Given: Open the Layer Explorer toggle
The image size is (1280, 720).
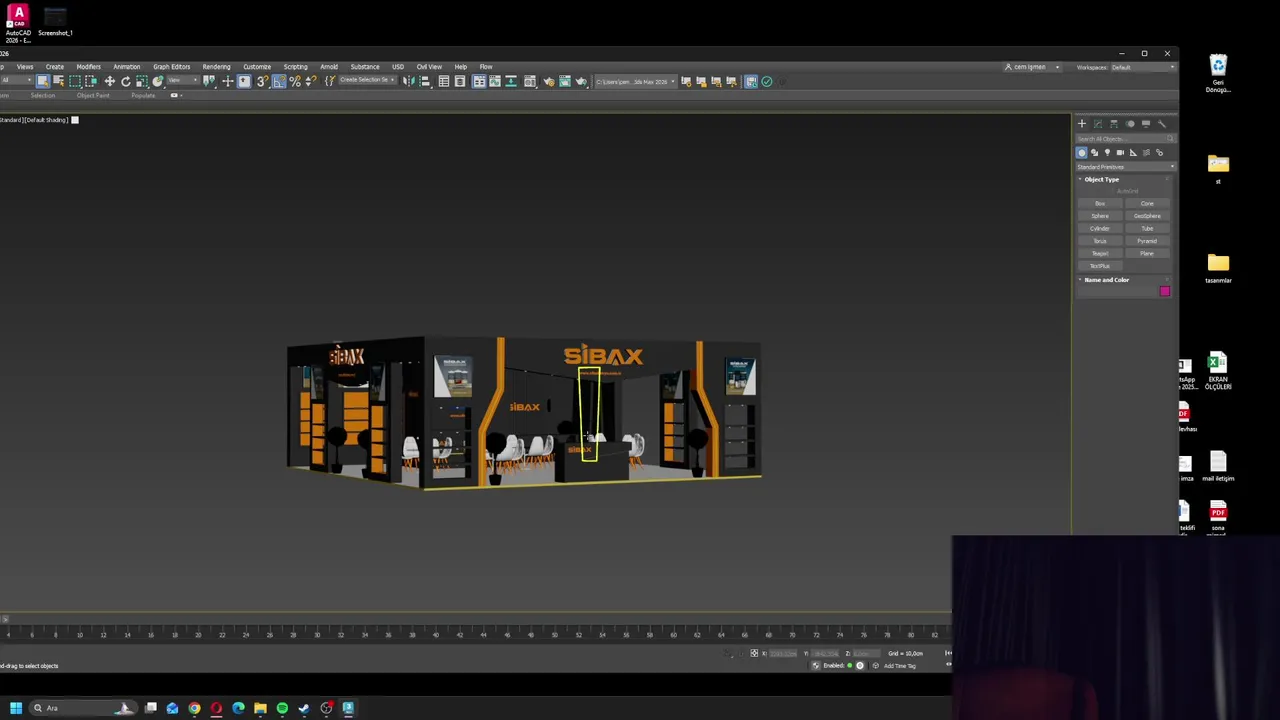Looking at the screenshot, I should pos(459,82).
